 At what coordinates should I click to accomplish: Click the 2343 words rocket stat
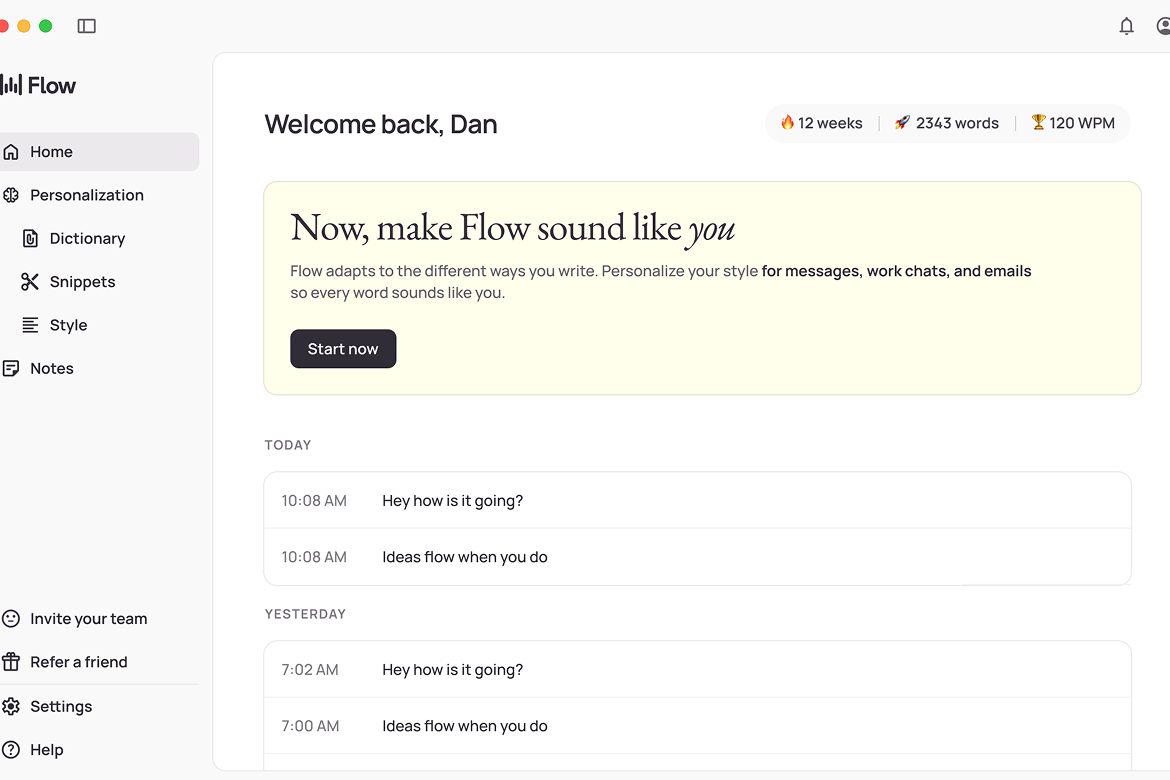946,123
